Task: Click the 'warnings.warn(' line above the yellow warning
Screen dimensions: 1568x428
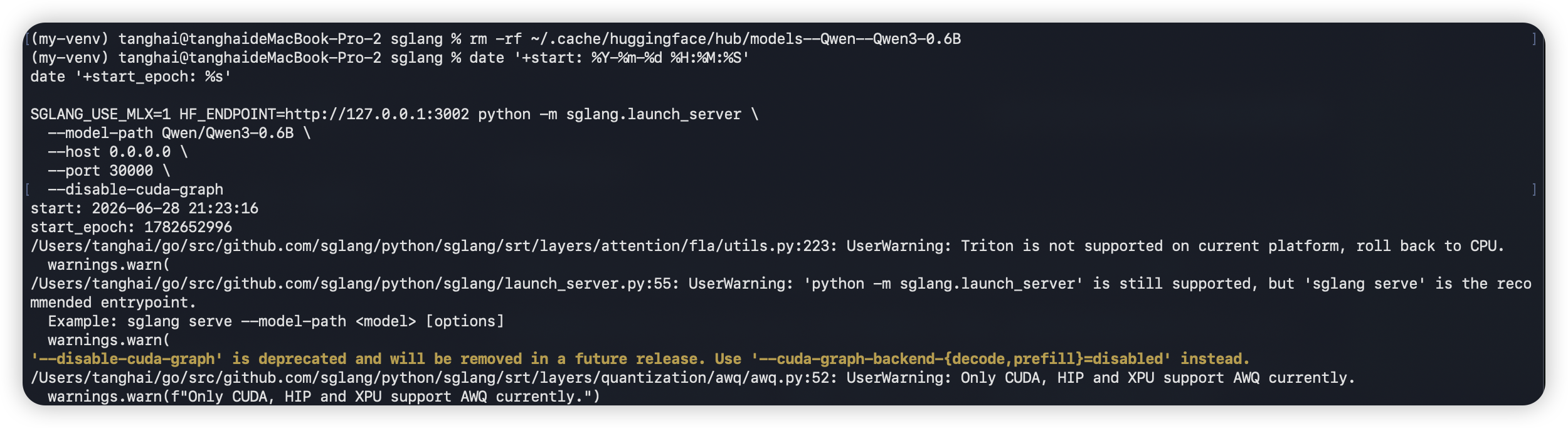Action: coord(109,340)
